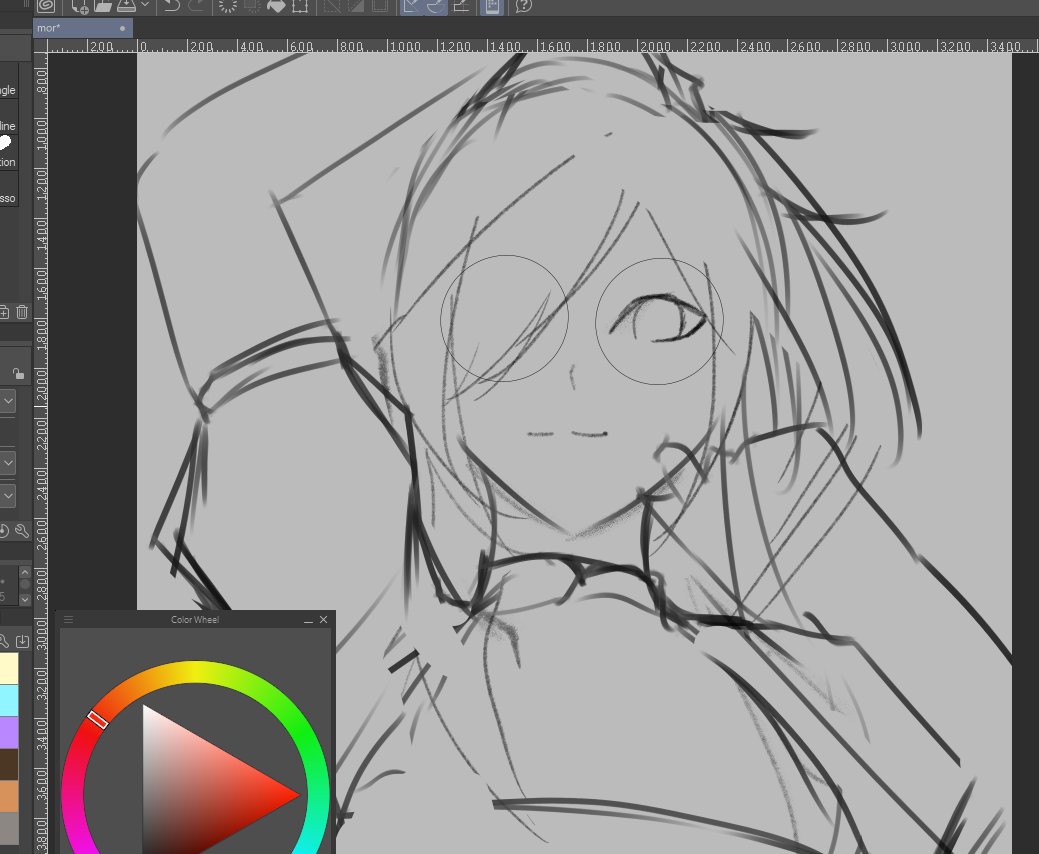The width and height of the screenshot is (1039, 854).
Task: Click the greyed redo arrow
Action: pyautogui.click(x=196, y=6)
